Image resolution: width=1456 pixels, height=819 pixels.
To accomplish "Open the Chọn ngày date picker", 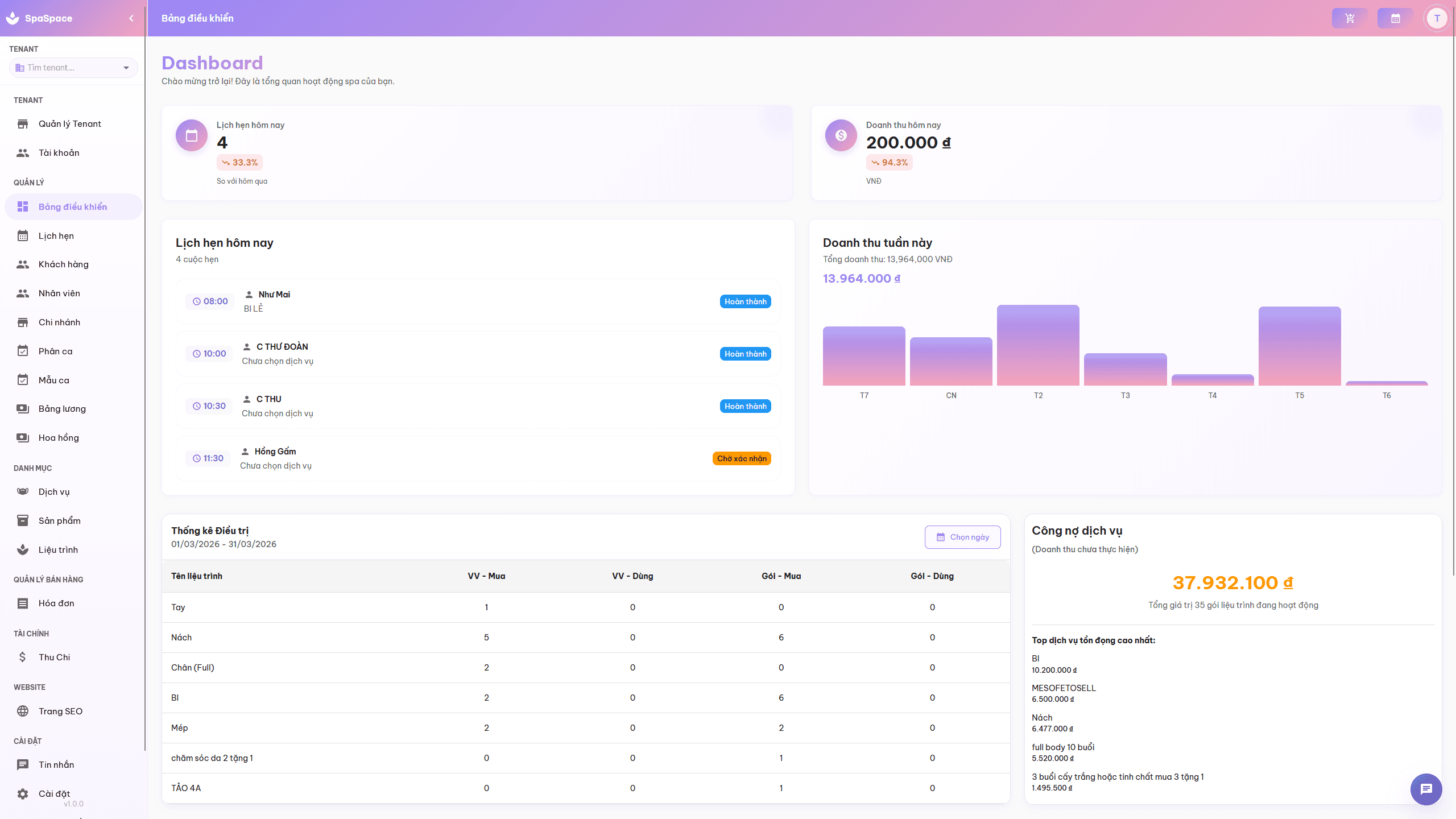I will tap(962, 537).
